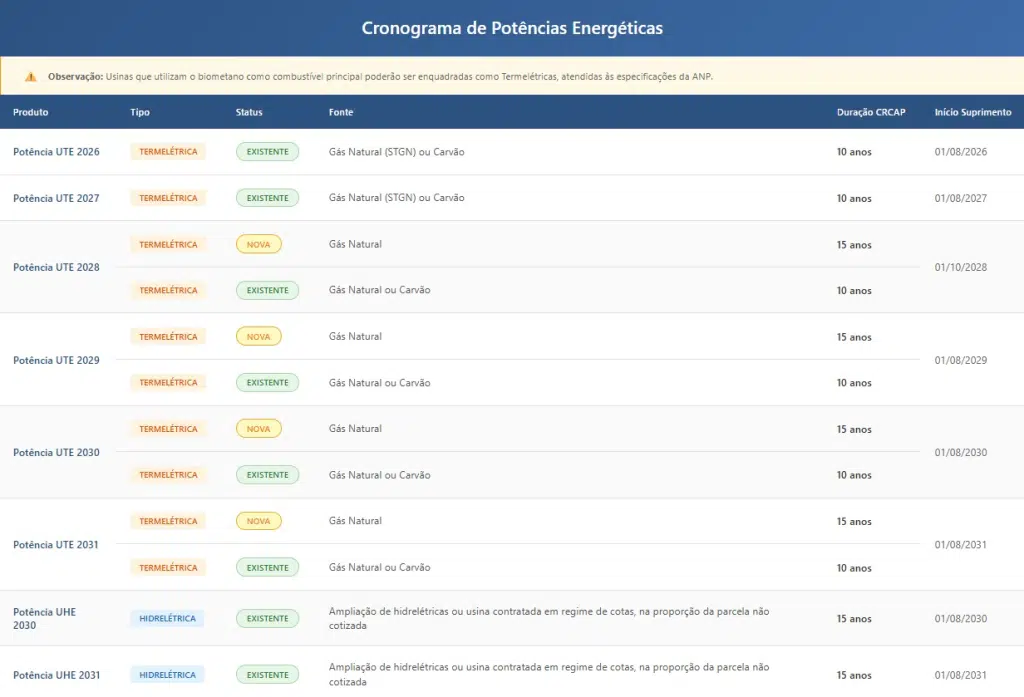Click the Duração CRCAP column header
The image size is (1024, 697).
coord(870,112)
